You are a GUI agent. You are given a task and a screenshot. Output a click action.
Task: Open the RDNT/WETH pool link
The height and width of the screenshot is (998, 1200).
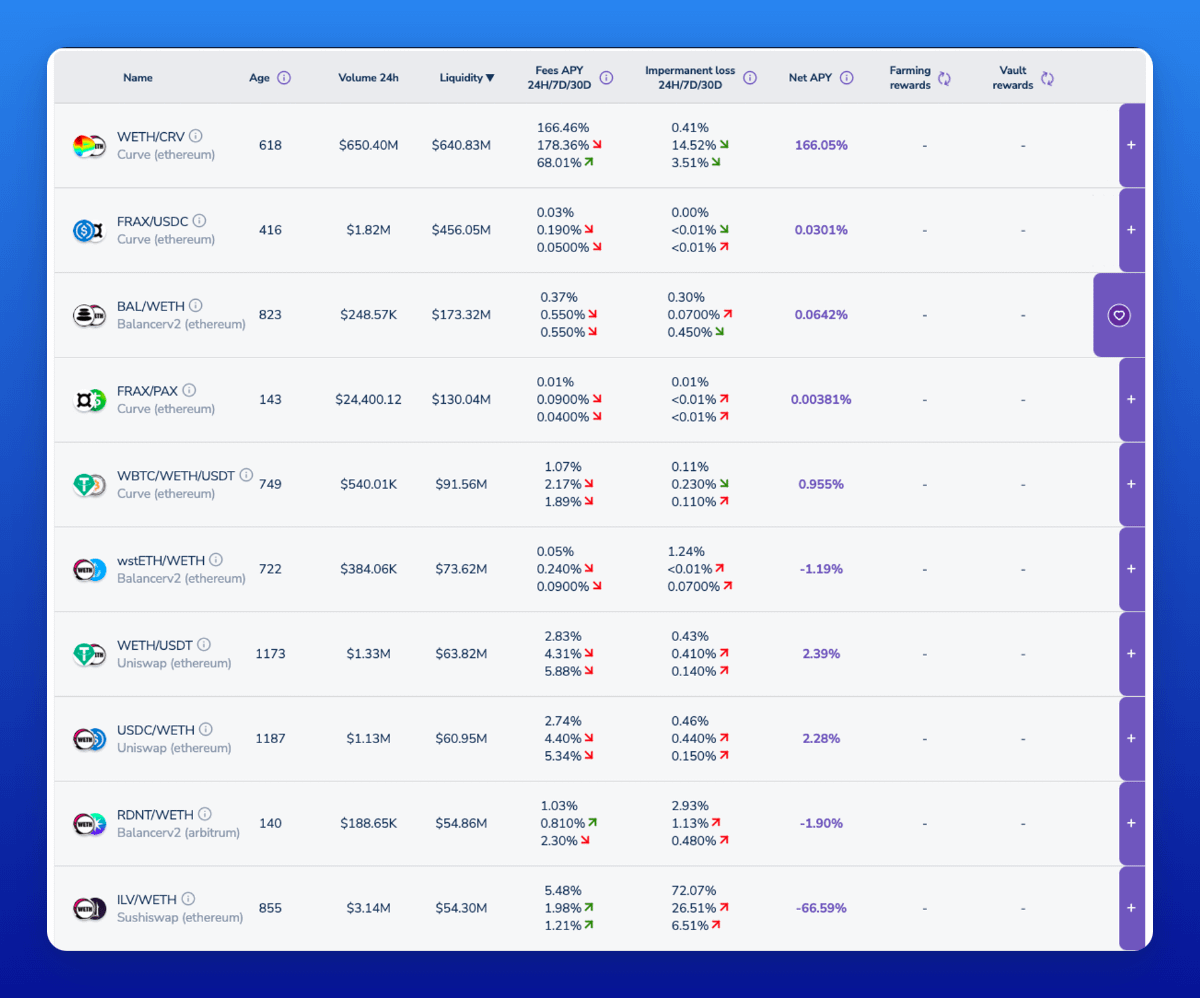(x=154, y=814)
